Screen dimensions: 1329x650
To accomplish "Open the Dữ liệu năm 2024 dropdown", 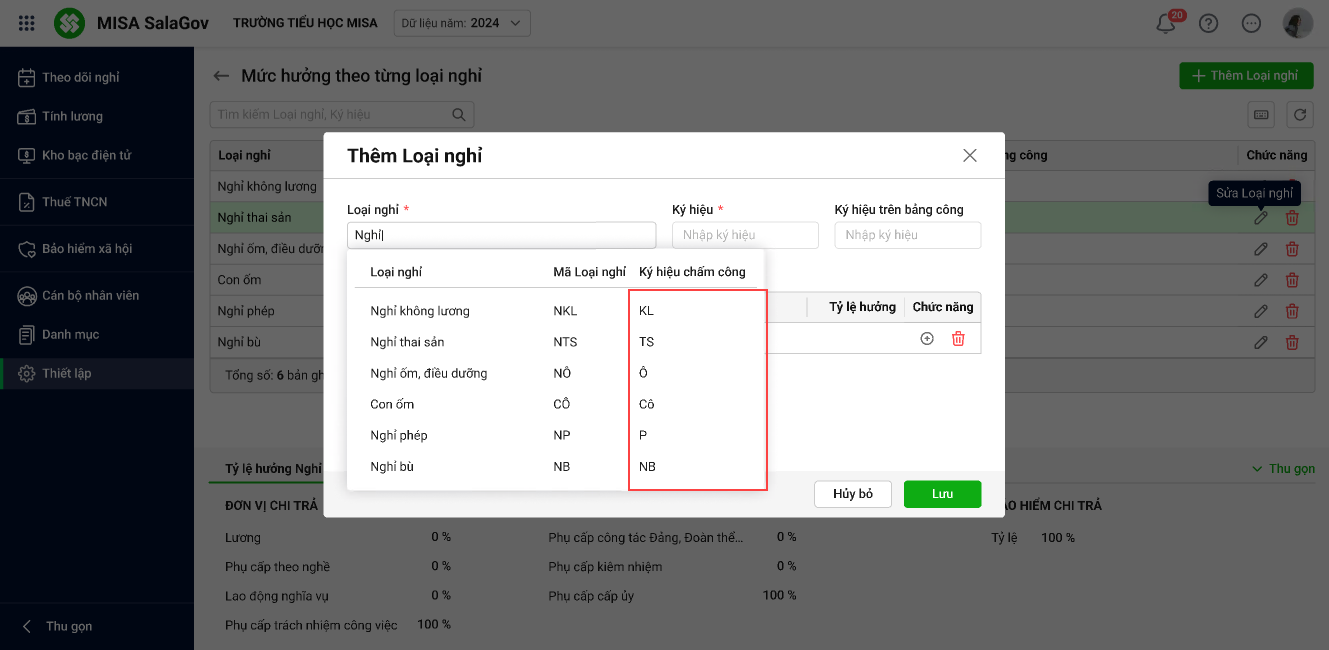I will [462, 23].
